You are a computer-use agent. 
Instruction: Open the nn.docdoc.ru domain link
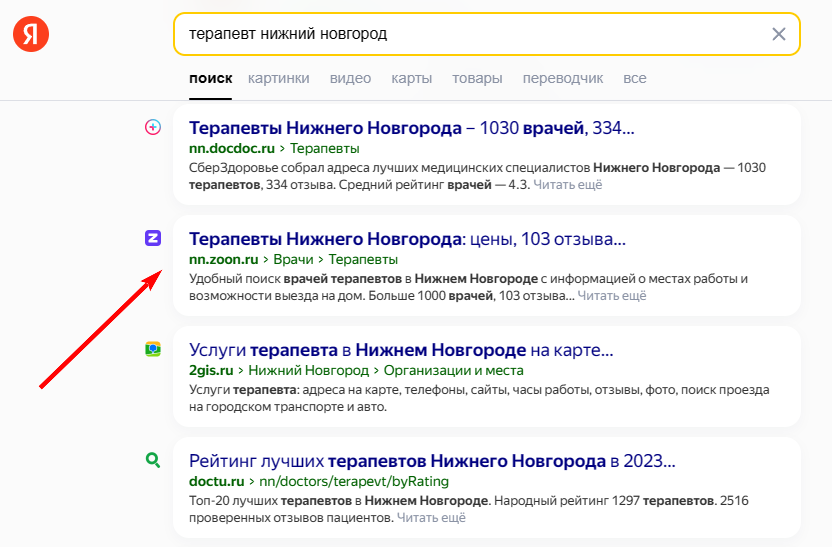tap(232, 149)
